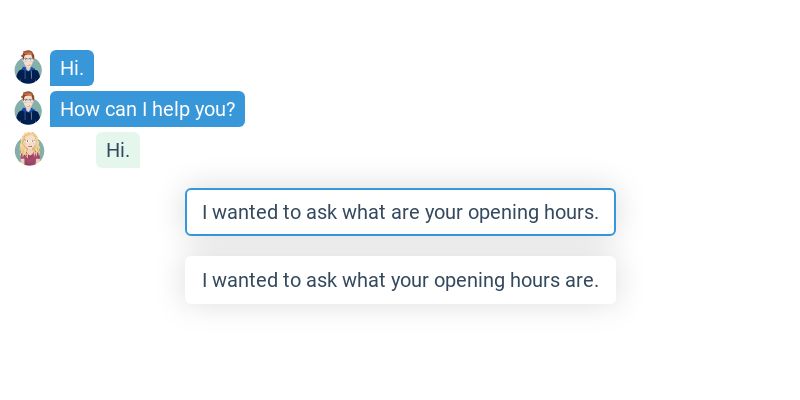Pick the first opening hours sentence option

pos(400,212)
